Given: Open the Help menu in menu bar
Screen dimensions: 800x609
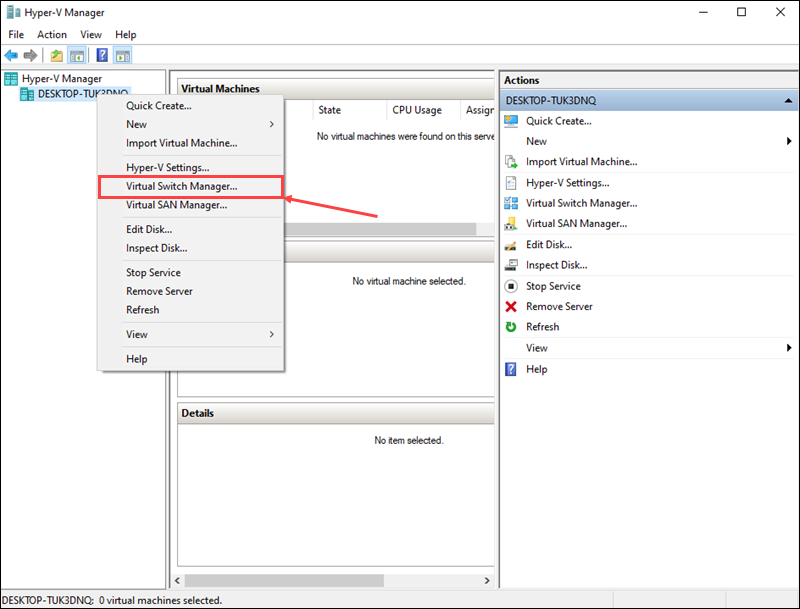Looking at the screenshot, I should (x=126, y=35).
